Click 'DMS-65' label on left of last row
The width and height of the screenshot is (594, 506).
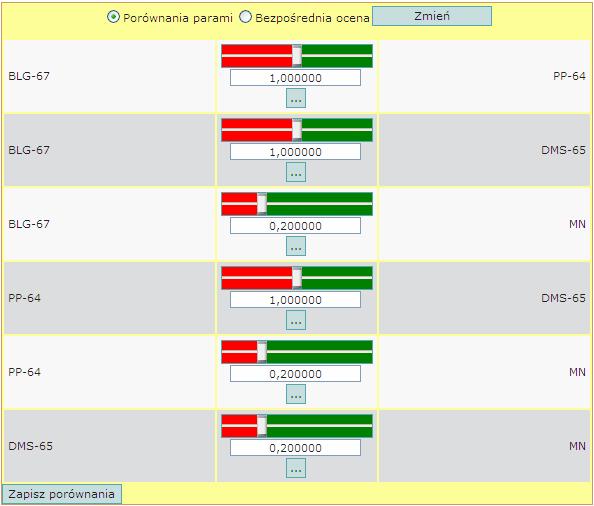click(30, 446)
